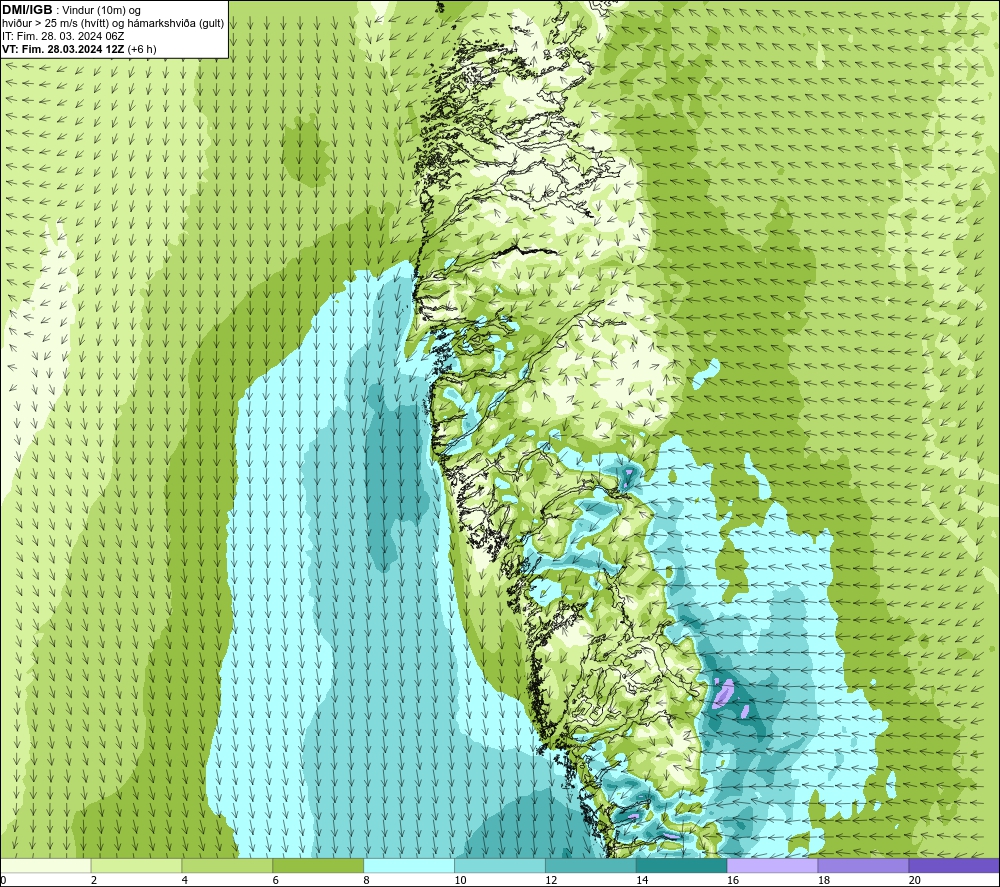Click the scale label '6'
The width and height of the screenshot is (1000, 887).
click(x=276, y=880)
